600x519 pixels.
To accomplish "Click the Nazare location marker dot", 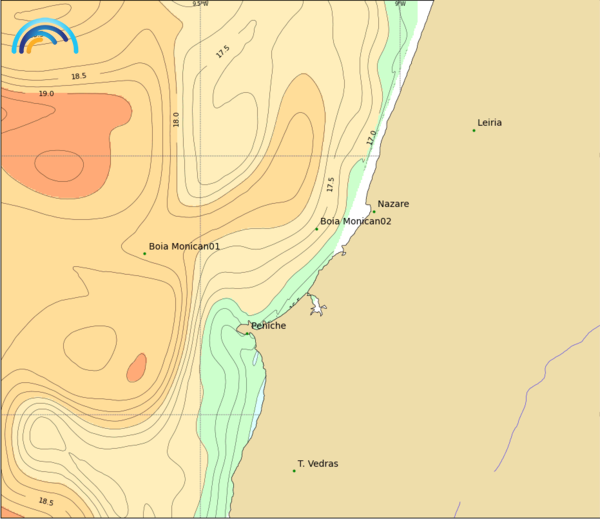I will click(374, 211).
